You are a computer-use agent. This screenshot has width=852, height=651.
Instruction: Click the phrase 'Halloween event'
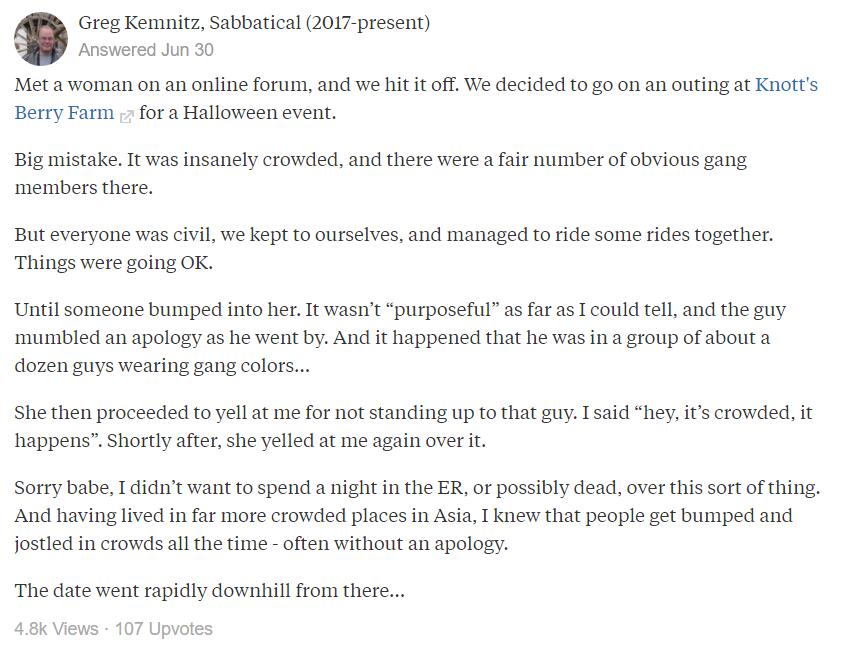click(x=259, y=113)
